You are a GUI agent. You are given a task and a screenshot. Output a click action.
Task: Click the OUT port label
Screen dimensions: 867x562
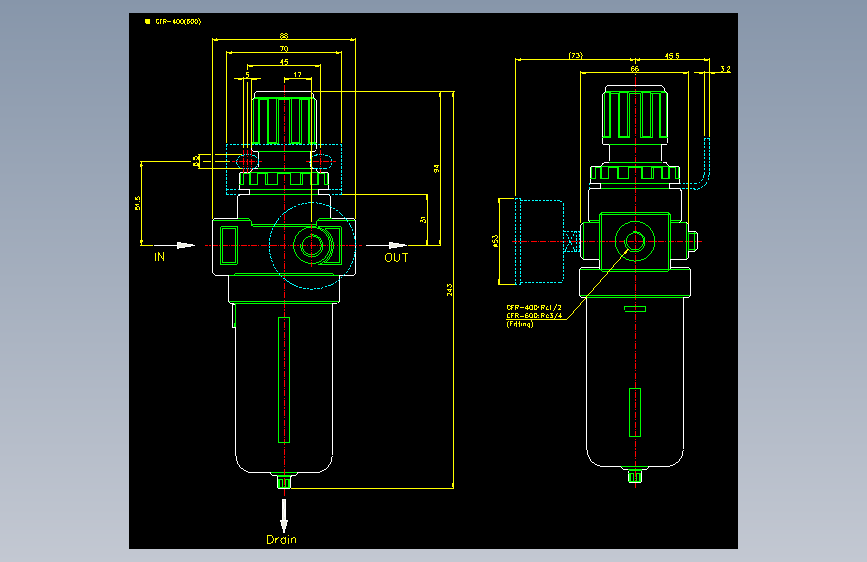tap(396, 258)
